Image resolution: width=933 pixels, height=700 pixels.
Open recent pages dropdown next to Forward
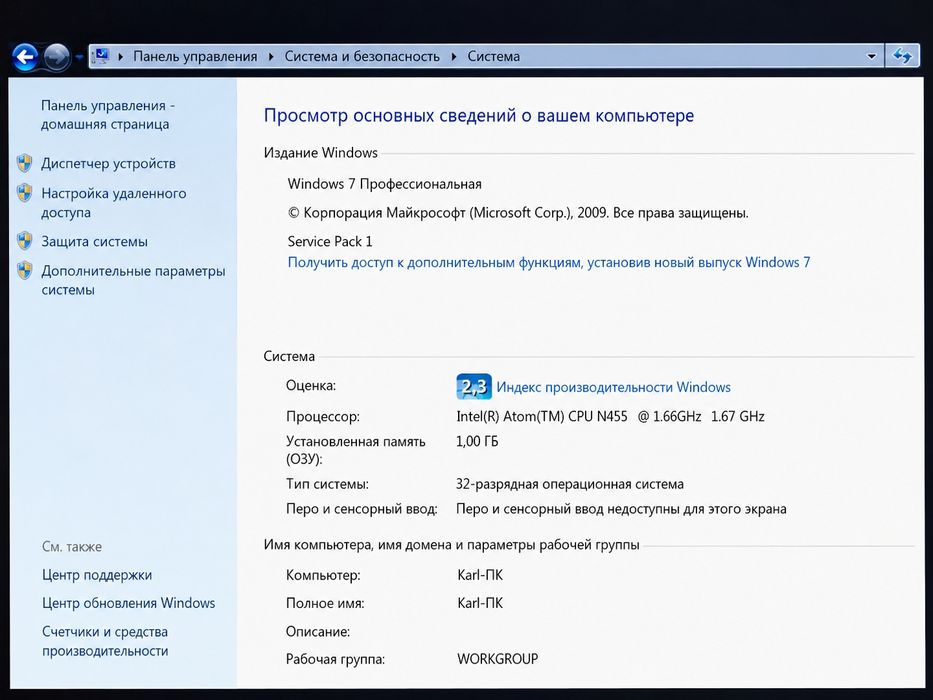pyautogui.click(x=79, y=58)
